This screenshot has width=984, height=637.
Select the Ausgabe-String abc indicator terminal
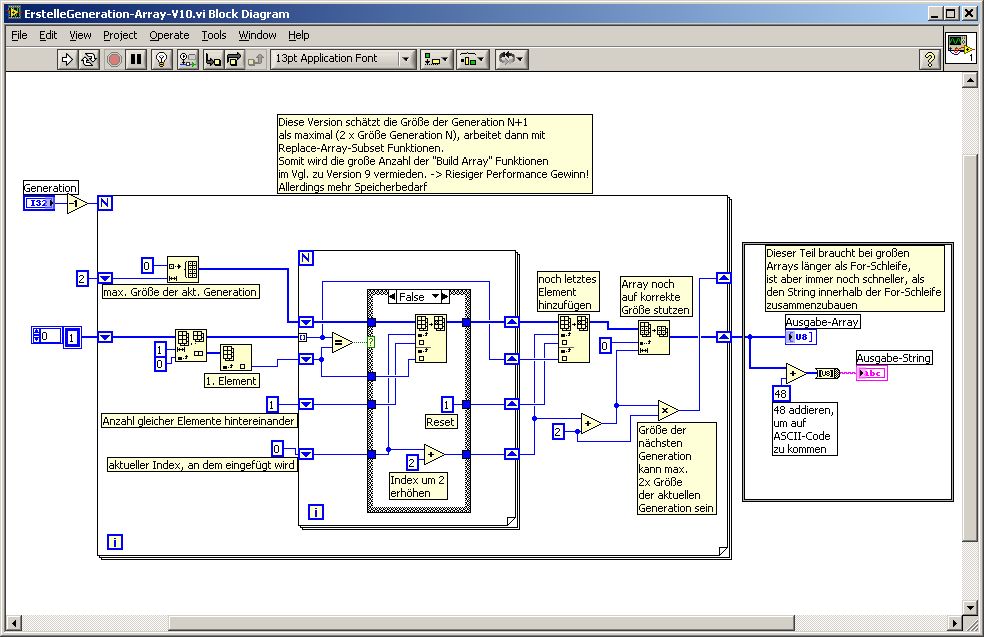coord(872,373)
